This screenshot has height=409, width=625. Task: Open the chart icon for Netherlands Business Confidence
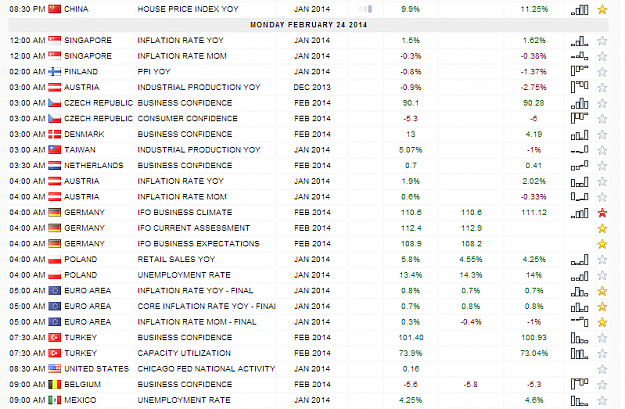tap(579, 165)
